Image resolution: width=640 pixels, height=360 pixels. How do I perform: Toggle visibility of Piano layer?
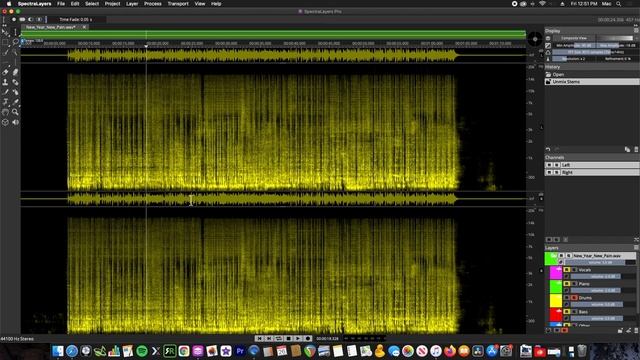(x=567, y=284)
